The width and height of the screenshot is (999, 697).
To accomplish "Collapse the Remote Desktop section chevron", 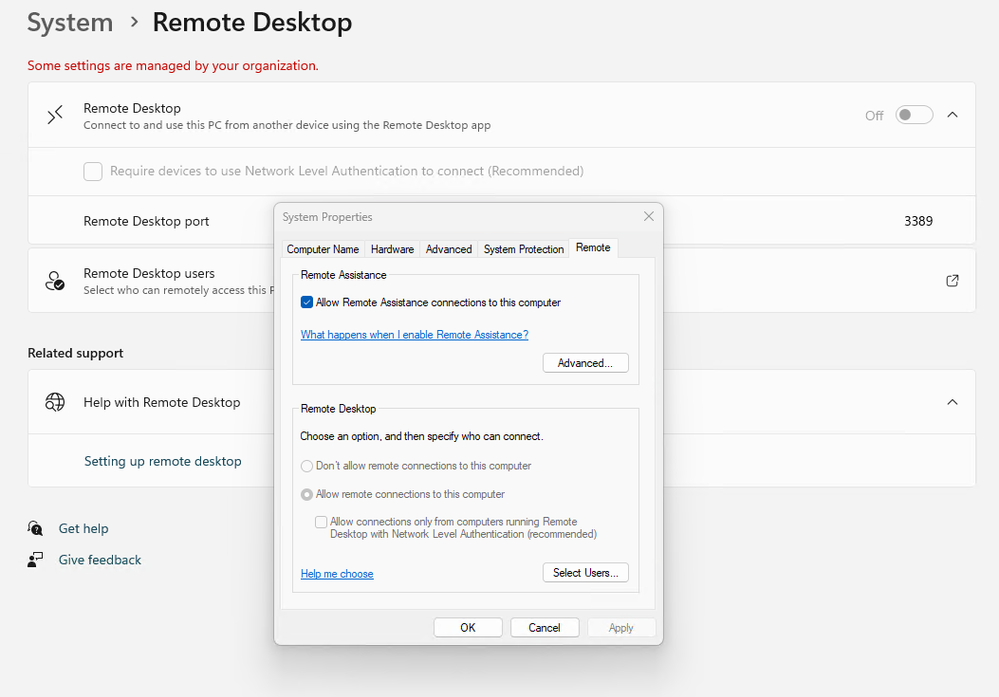I will [x=952, y=115].
